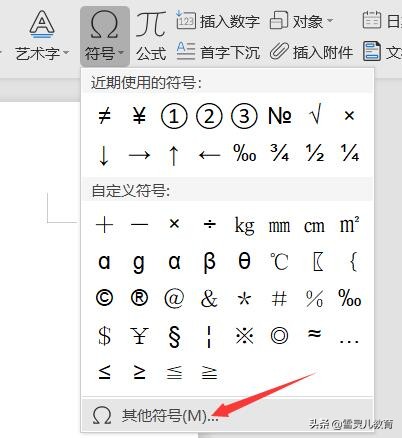Insert the asterisk * symbol

tap(244, 299)
